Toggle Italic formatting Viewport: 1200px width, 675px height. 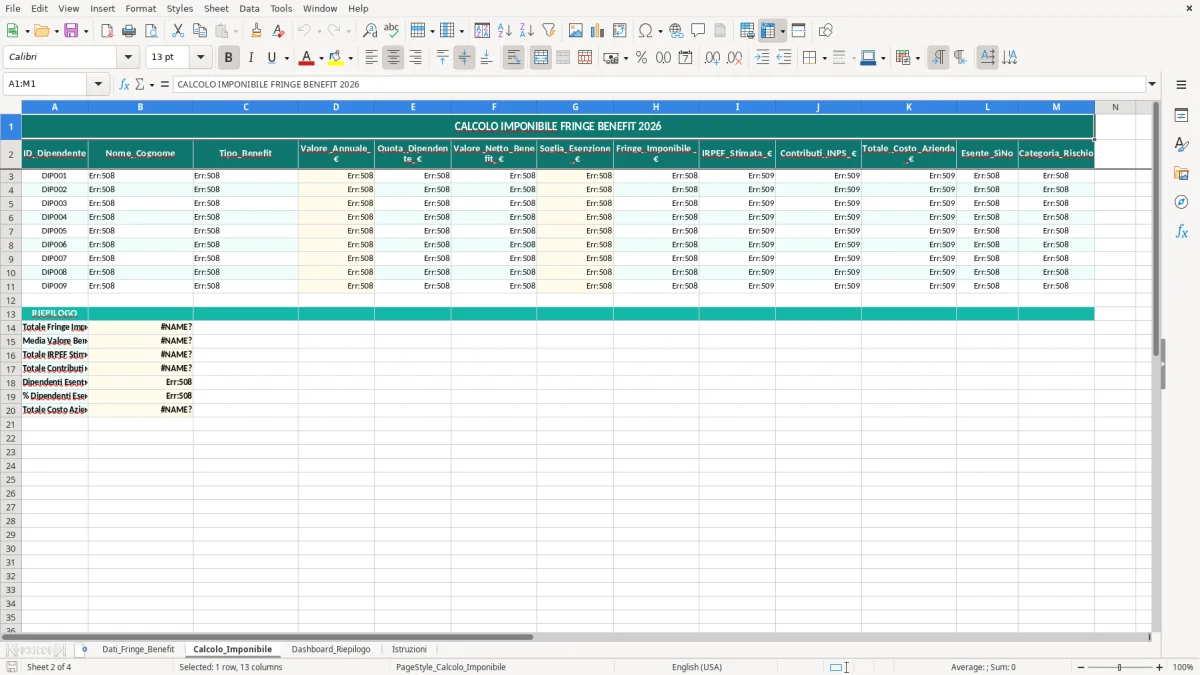(x=250, y=58)
